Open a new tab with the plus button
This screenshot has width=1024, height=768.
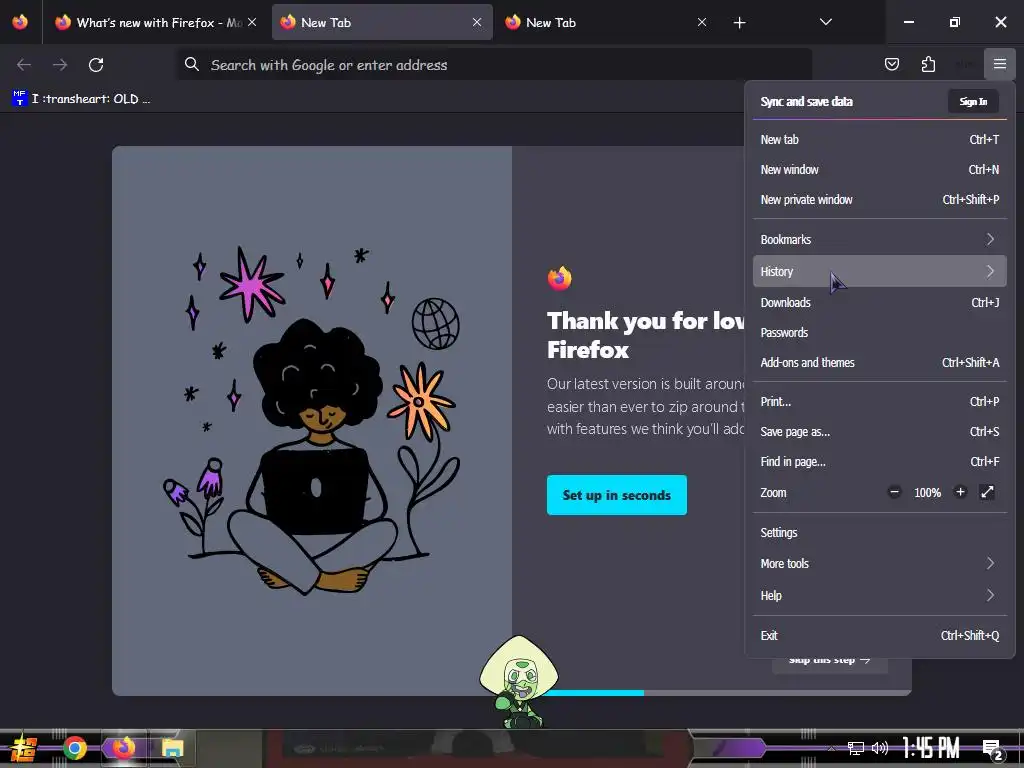click(739, 23)
